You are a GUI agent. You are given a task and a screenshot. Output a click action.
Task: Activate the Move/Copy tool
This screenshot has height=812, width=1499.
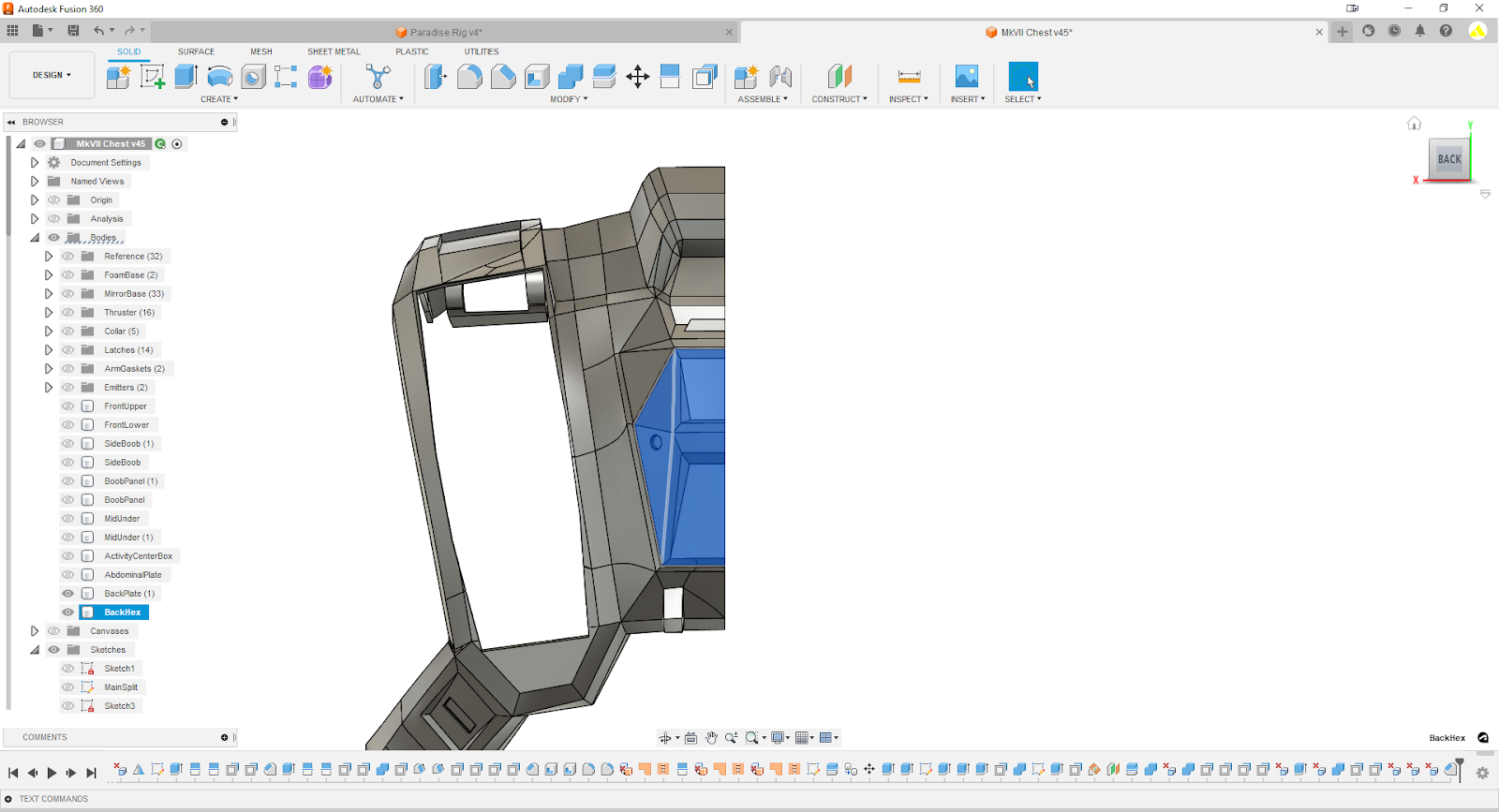point(638,77)
